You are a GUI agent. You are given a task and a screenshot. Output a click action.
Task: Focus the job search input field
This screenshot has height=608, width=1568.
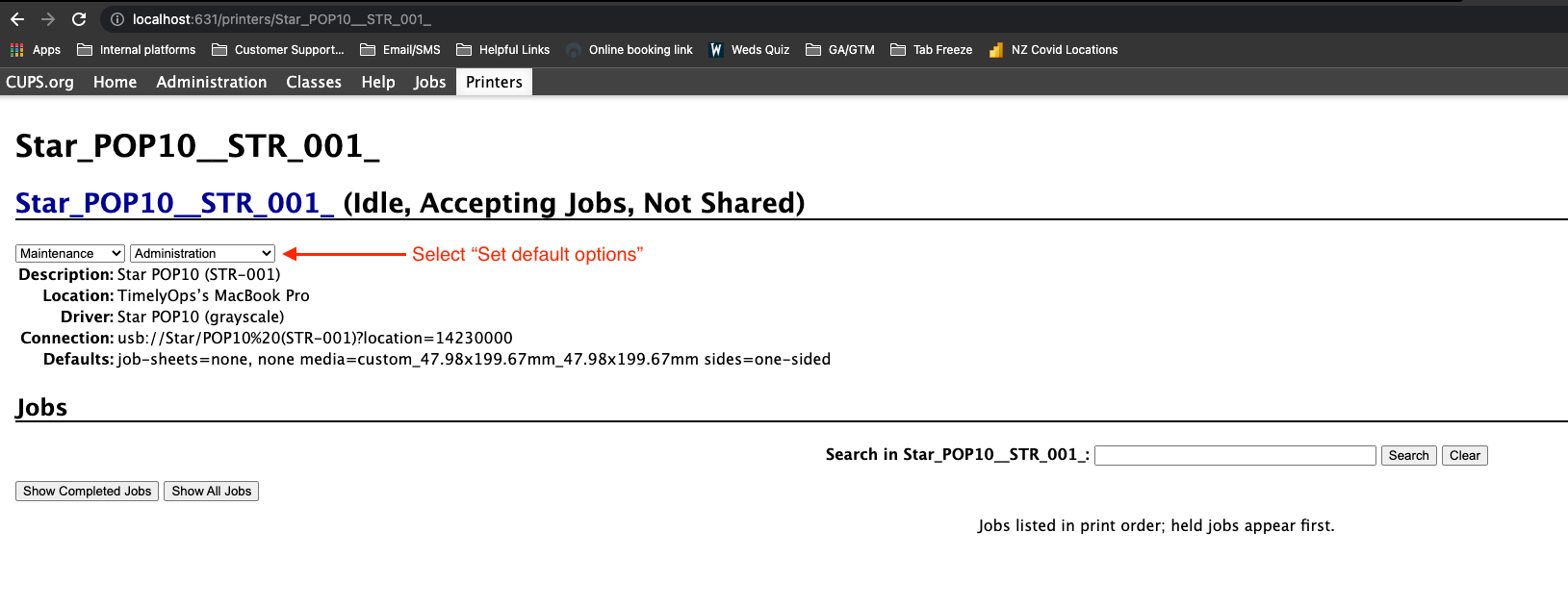1235,455
